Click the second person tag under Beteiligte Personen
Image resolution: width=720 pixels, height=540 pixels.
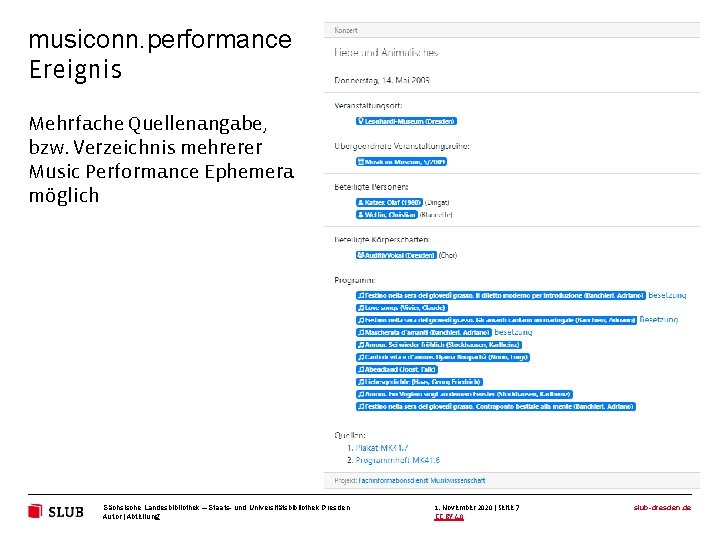pyautogui.click(x=387, y=214)
